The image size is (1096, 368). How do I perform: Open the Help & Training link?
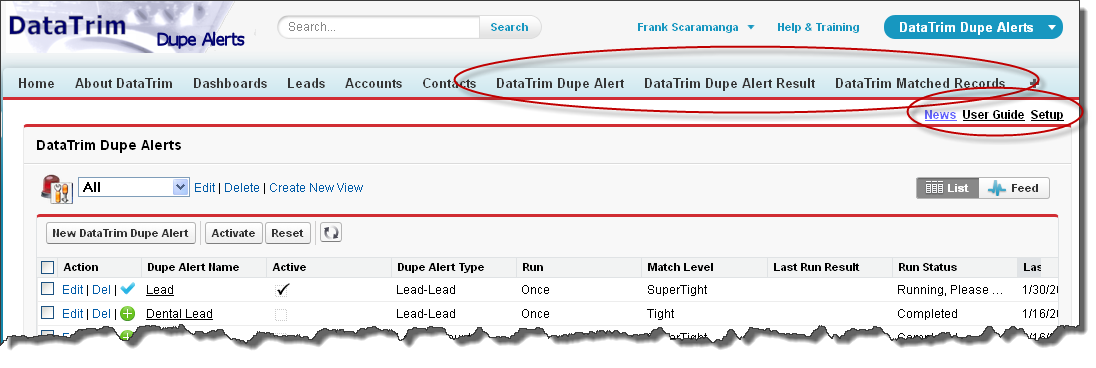point(818,27)
